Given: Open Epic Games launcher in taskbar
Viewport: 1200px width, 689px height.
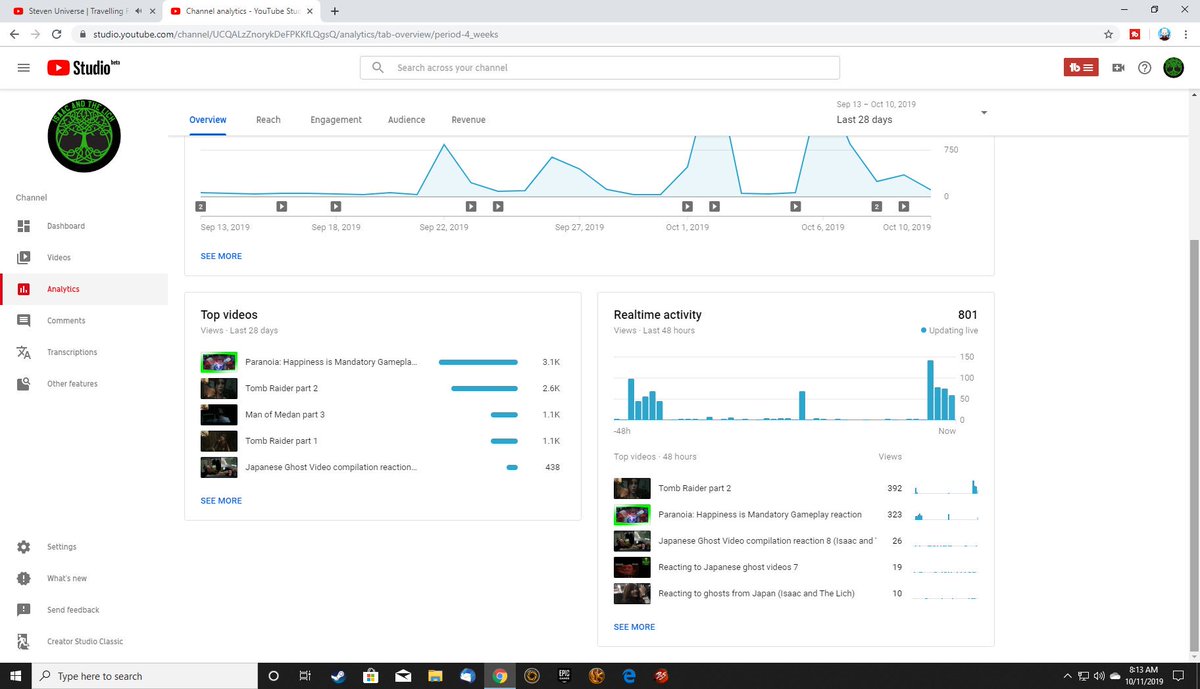Looking at the screenshot, I should click(x=563, y=676).
